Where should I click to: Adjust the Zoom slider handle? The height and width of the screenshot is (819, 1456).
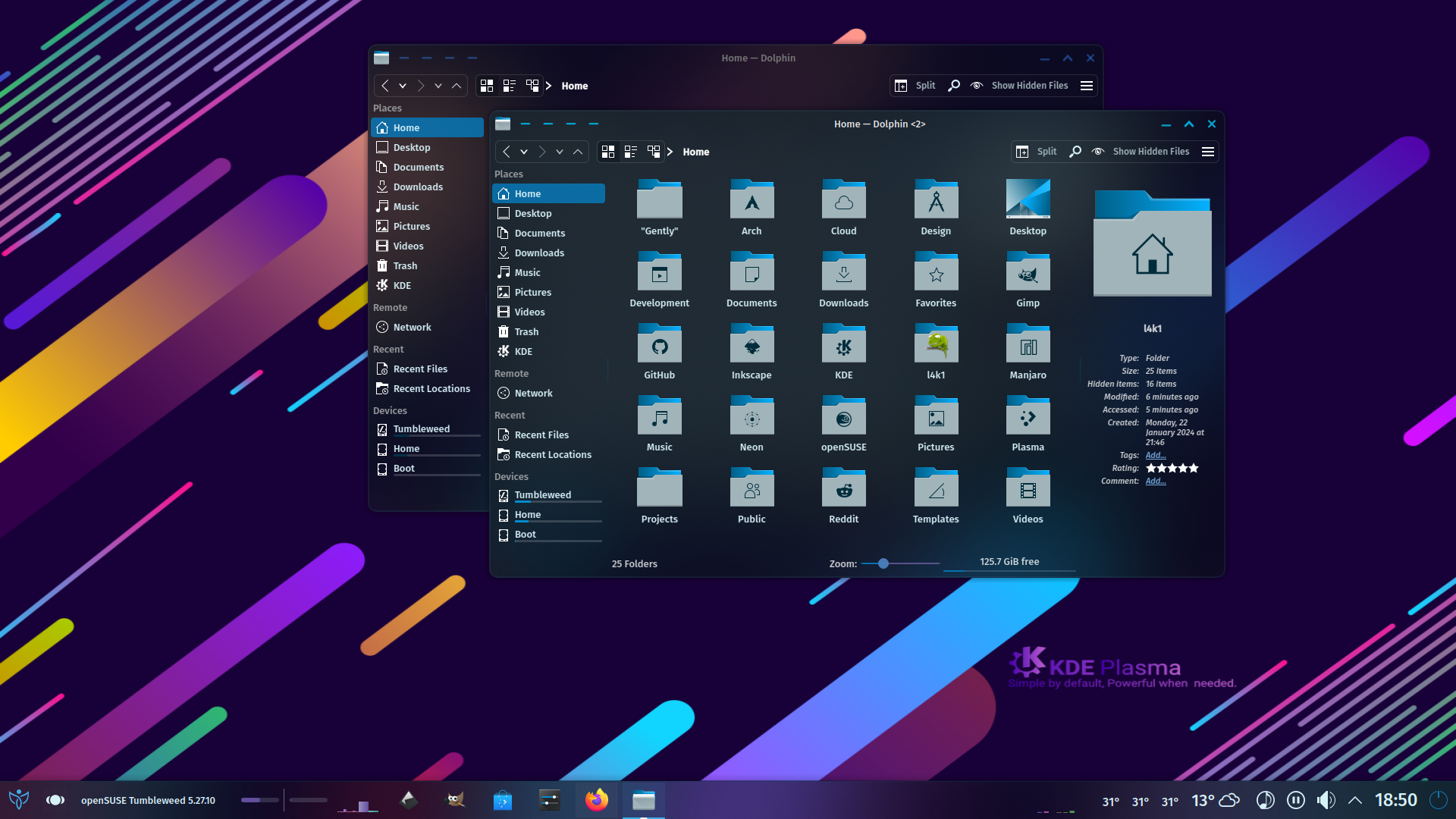pyautogui.click(x=883, y=563)
